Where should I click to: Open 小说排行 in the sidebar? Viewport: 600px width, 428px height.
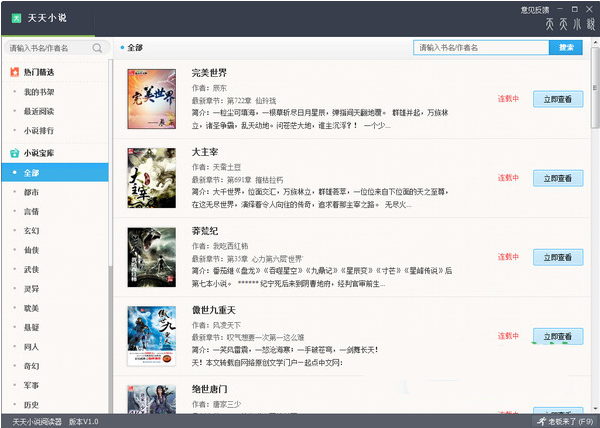(39, 130)
